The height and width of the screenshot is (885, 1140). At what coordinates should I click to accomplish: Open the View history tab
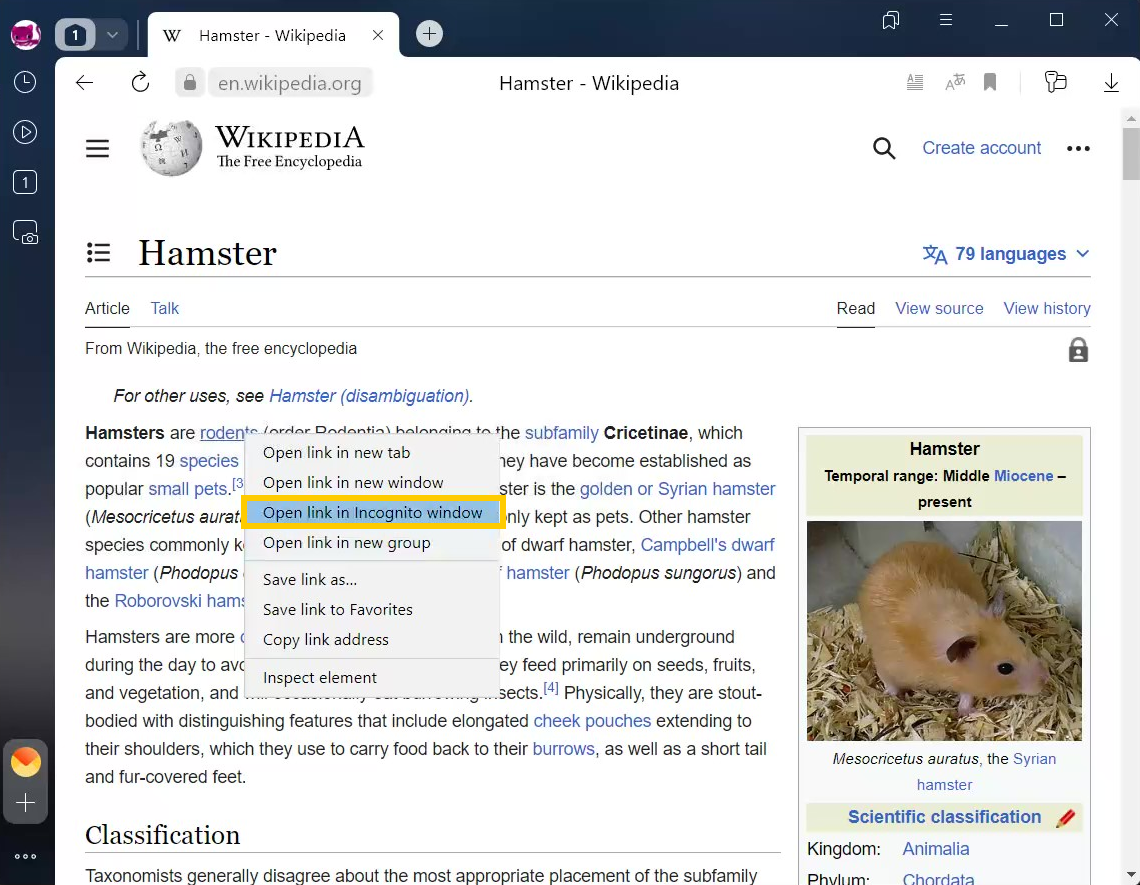point(1047,308)
